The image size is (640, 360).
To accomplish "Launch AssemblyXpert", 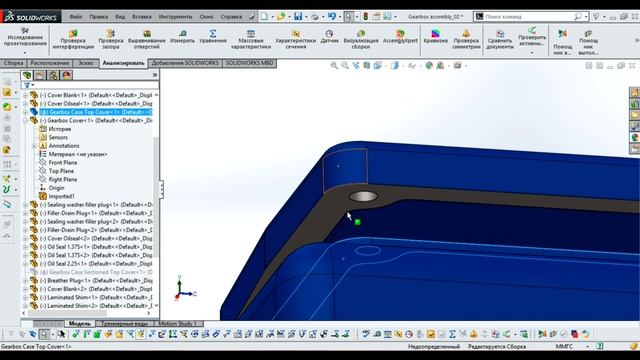I will (x=400, y=36).
